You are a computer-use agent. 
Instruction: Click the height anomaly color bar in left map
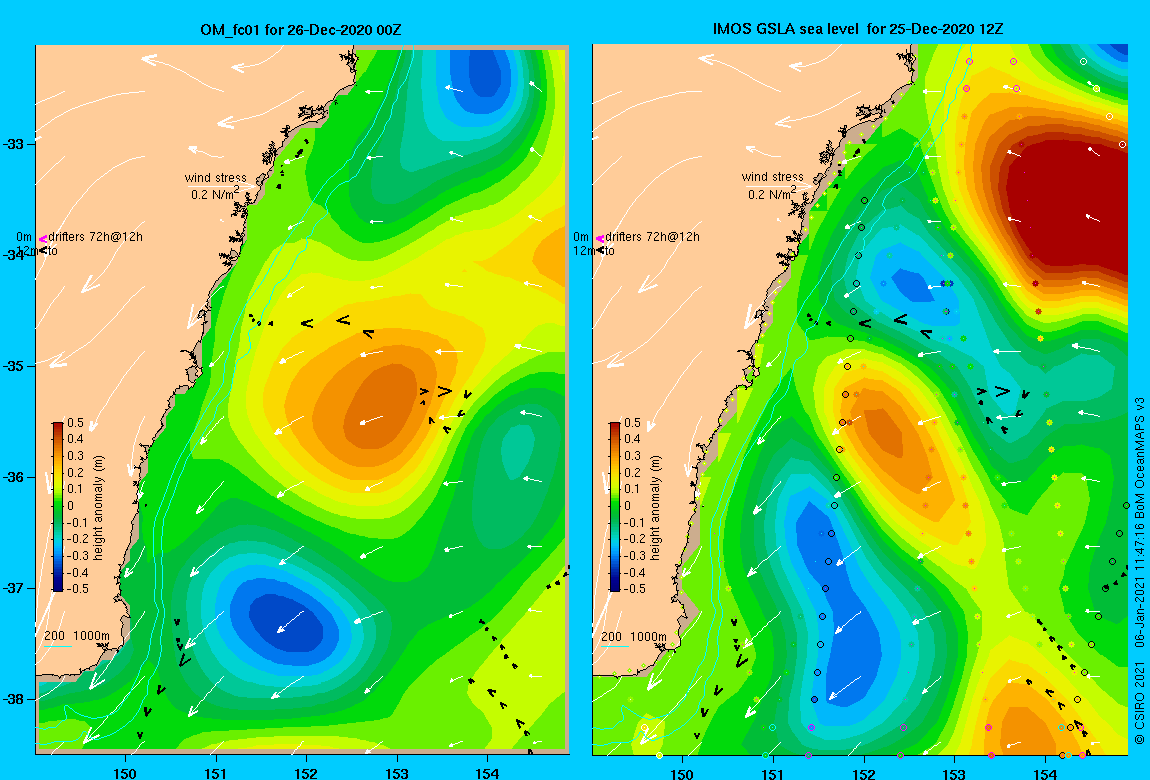(x=58, y=507)
